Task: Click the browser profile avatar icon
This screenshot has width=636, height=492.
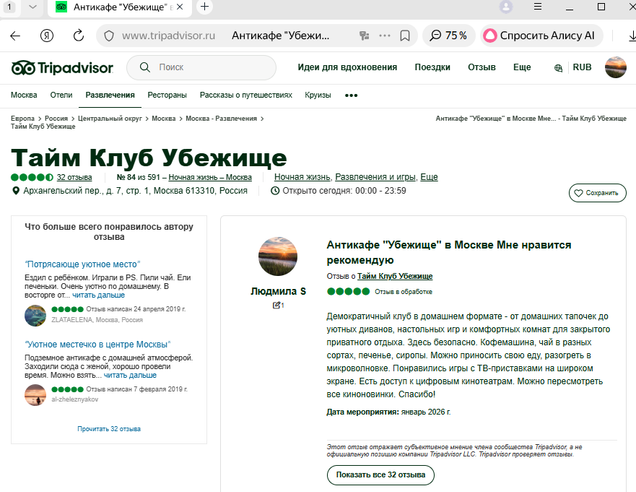Action: [x=506, y=6]
